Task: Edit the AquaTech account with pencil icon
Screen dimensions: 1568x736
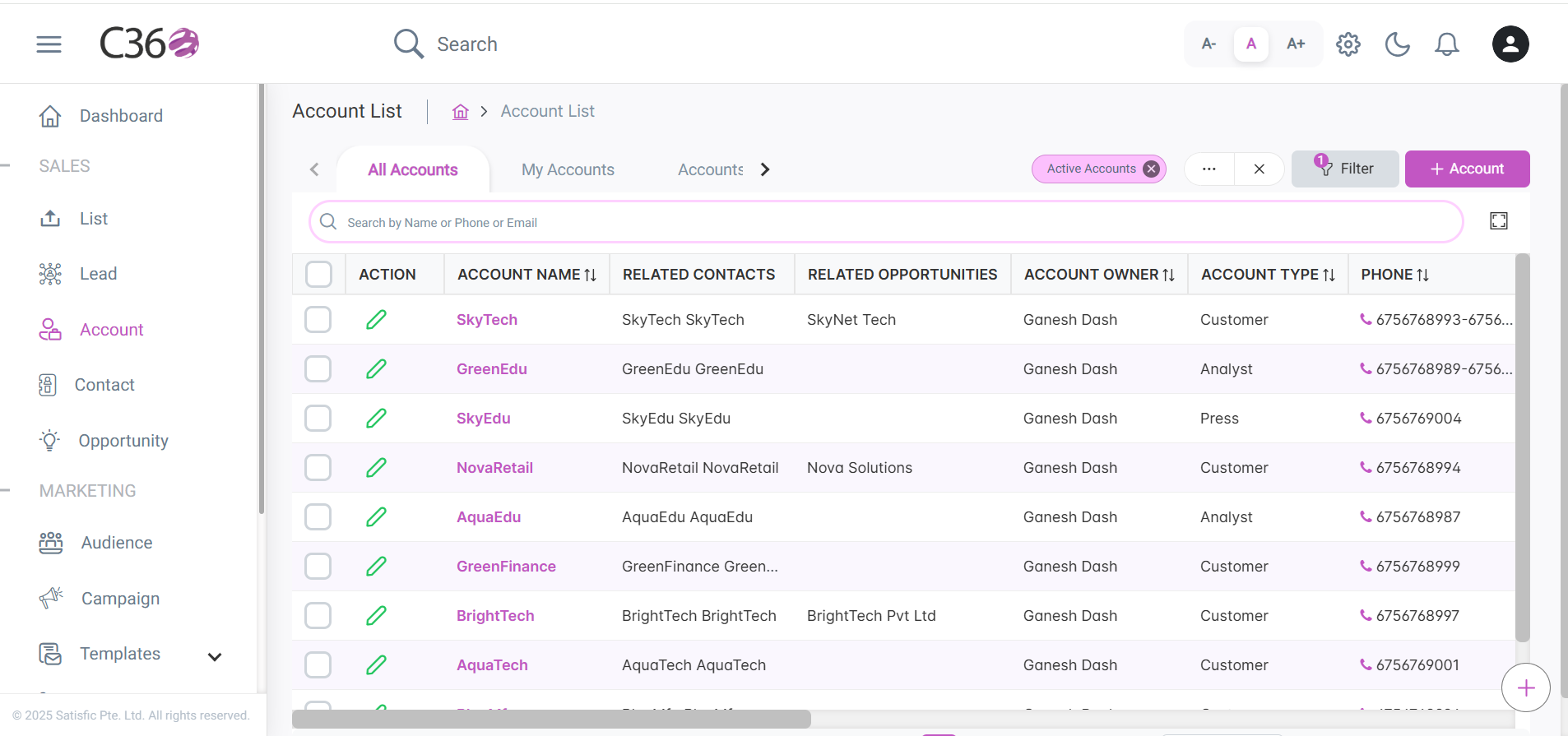Action: [x=376, y=664]
